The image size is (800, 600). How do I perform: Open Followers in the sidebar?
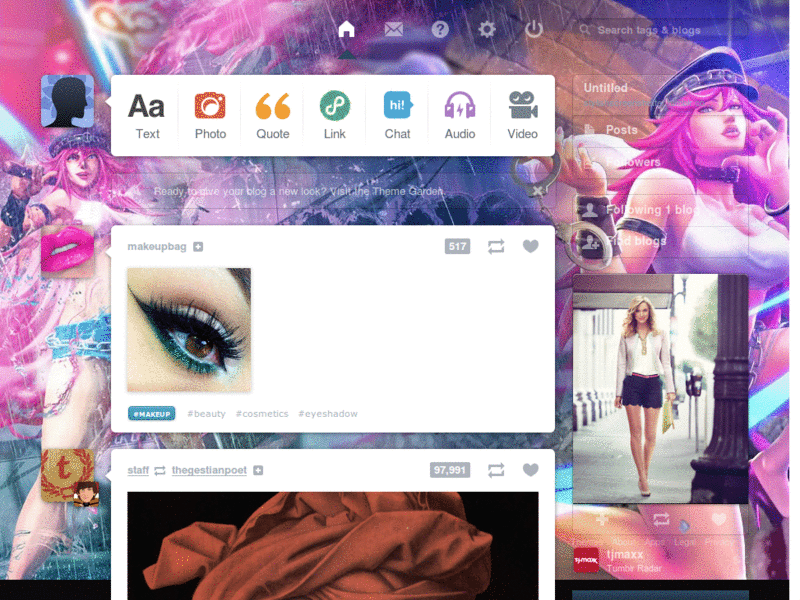pos(661,162)
